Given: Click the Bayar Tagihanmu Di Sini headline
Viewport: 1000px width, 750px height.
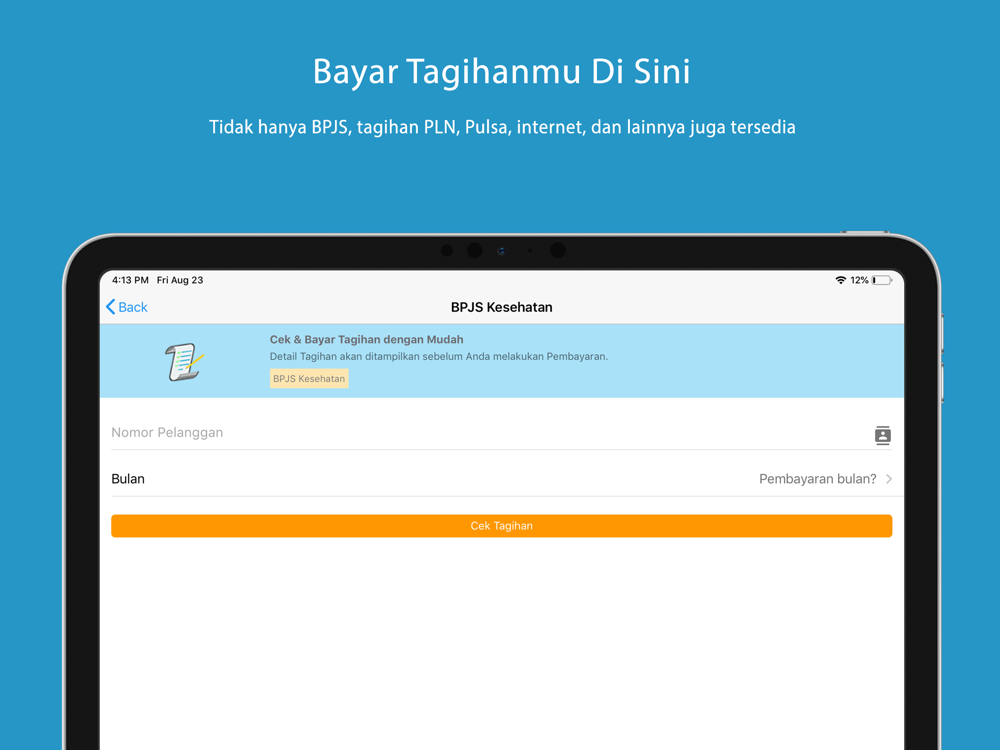Looking at the screenshot, I should coord(501,71).
